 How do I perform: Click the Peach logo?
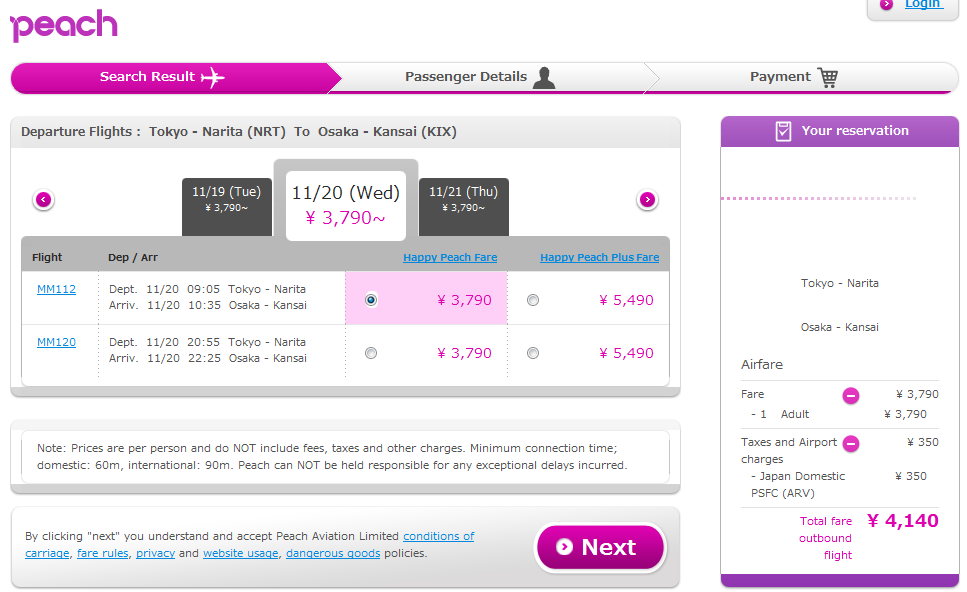(63, 25)
